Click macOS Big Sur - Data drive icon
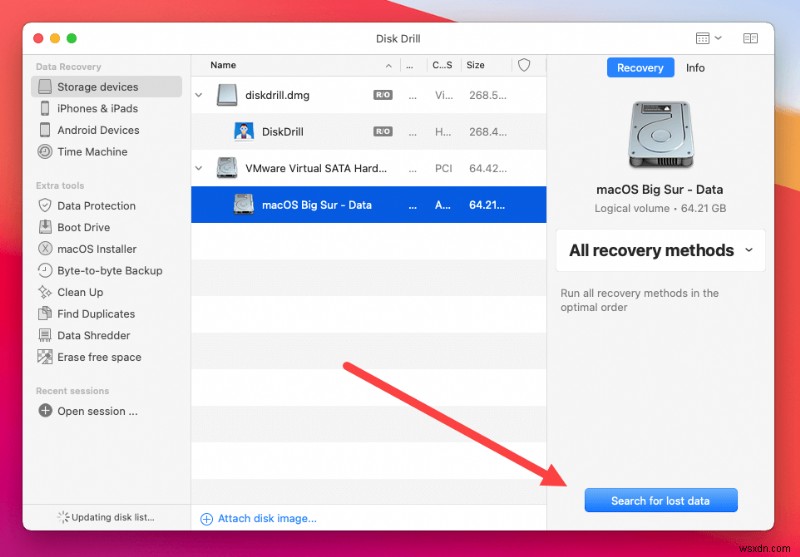Screen dimensions: 800x557 [x=244, y=205]
